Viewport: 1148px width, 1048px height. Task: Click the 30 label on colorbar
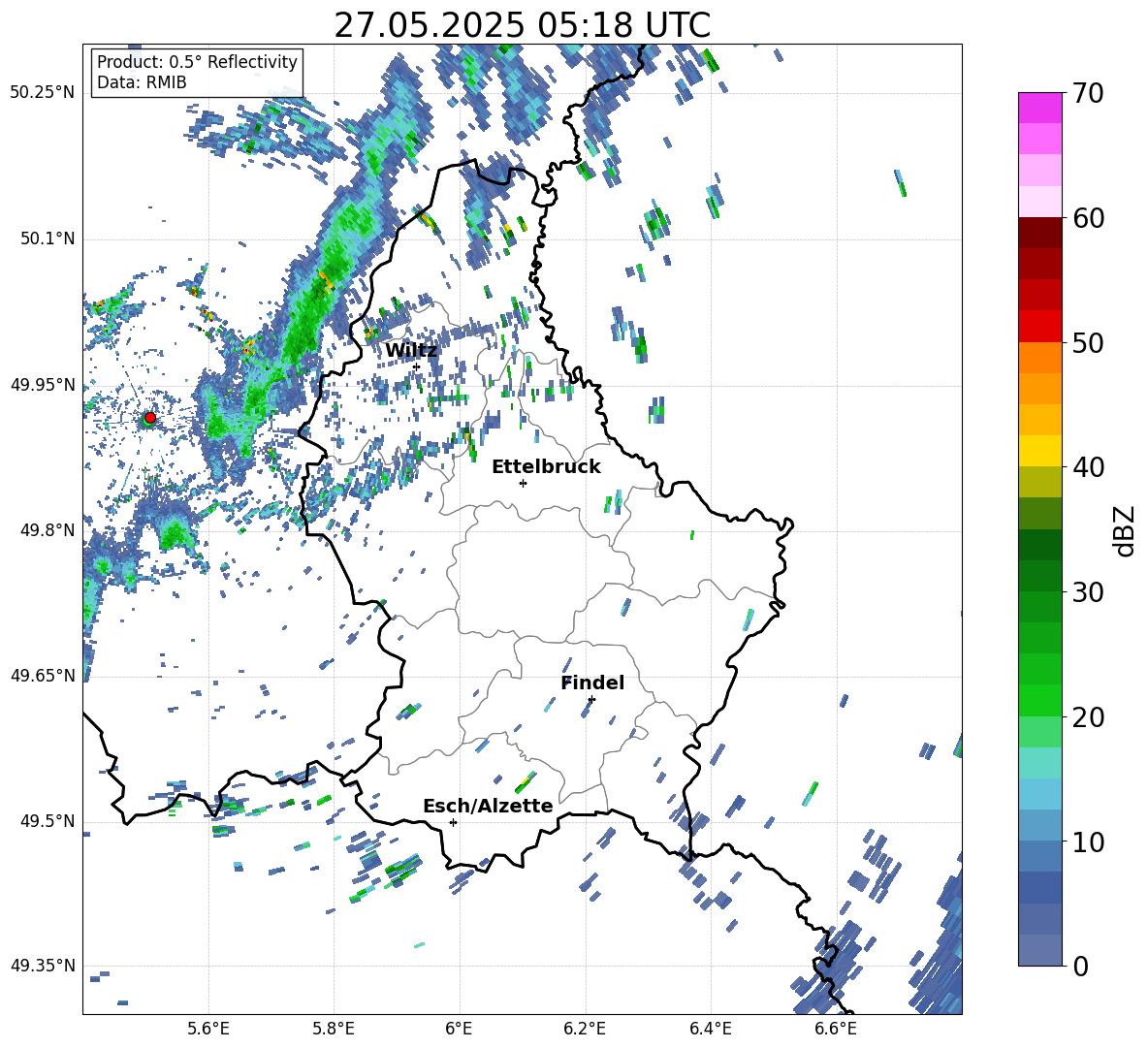pos(1088,592)
